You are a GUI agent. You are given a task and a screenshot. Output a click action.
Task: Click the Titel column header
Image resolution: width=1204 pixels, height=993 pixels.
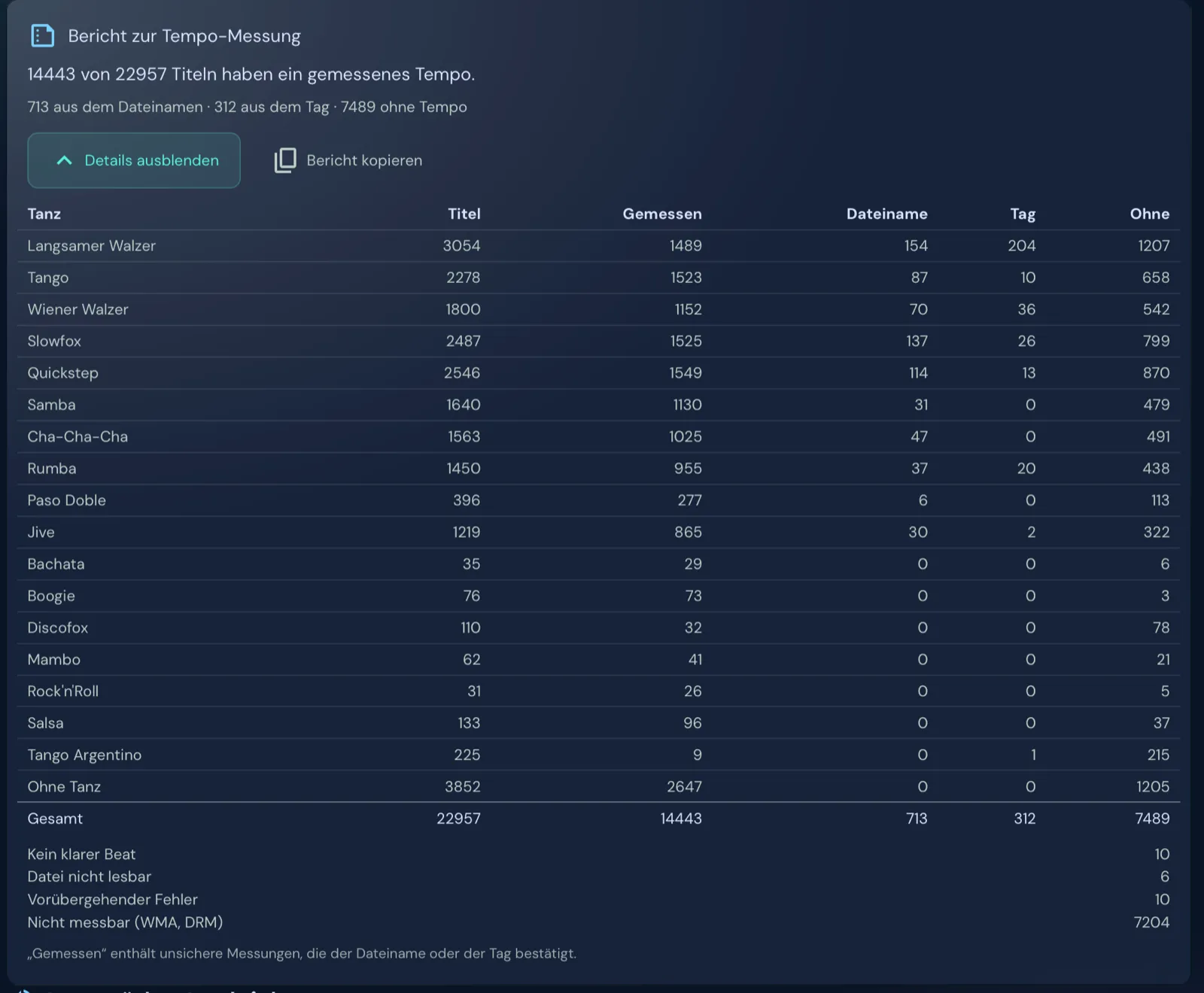(464, 214)
